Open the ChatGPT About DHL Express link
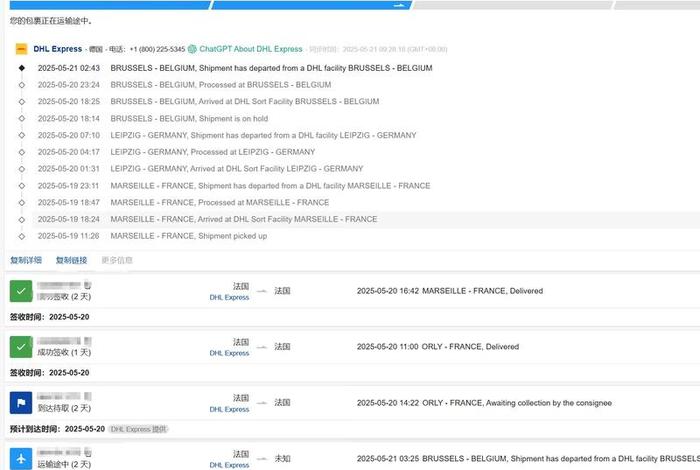700x470 pixels. 250,48
